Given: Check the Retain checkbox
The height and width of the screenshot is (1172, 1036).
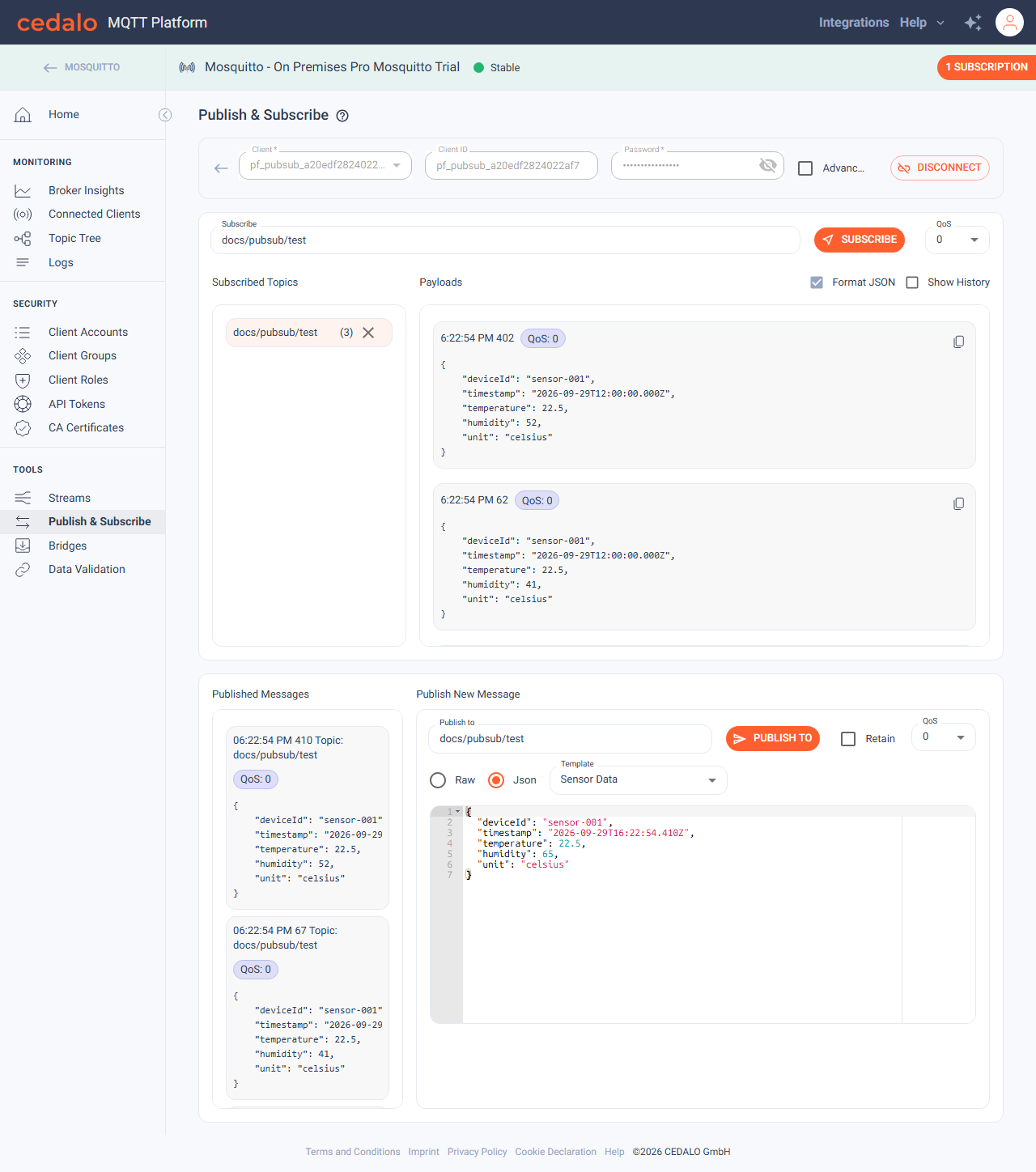Looking at the screenshot, I should 848,739.
